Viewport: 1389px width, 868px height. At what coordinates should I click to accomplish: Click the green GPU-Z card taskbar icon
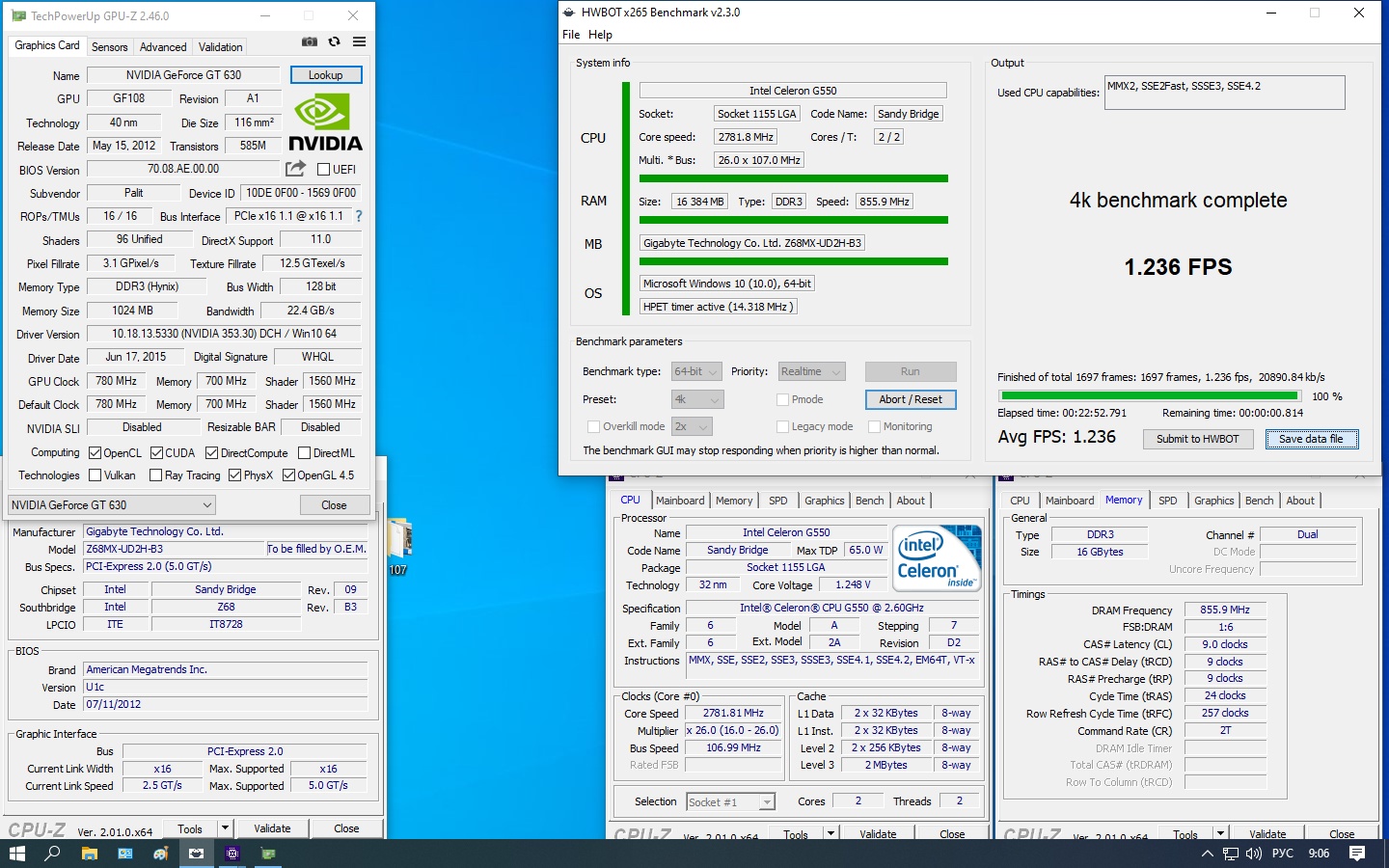[268, 854]
